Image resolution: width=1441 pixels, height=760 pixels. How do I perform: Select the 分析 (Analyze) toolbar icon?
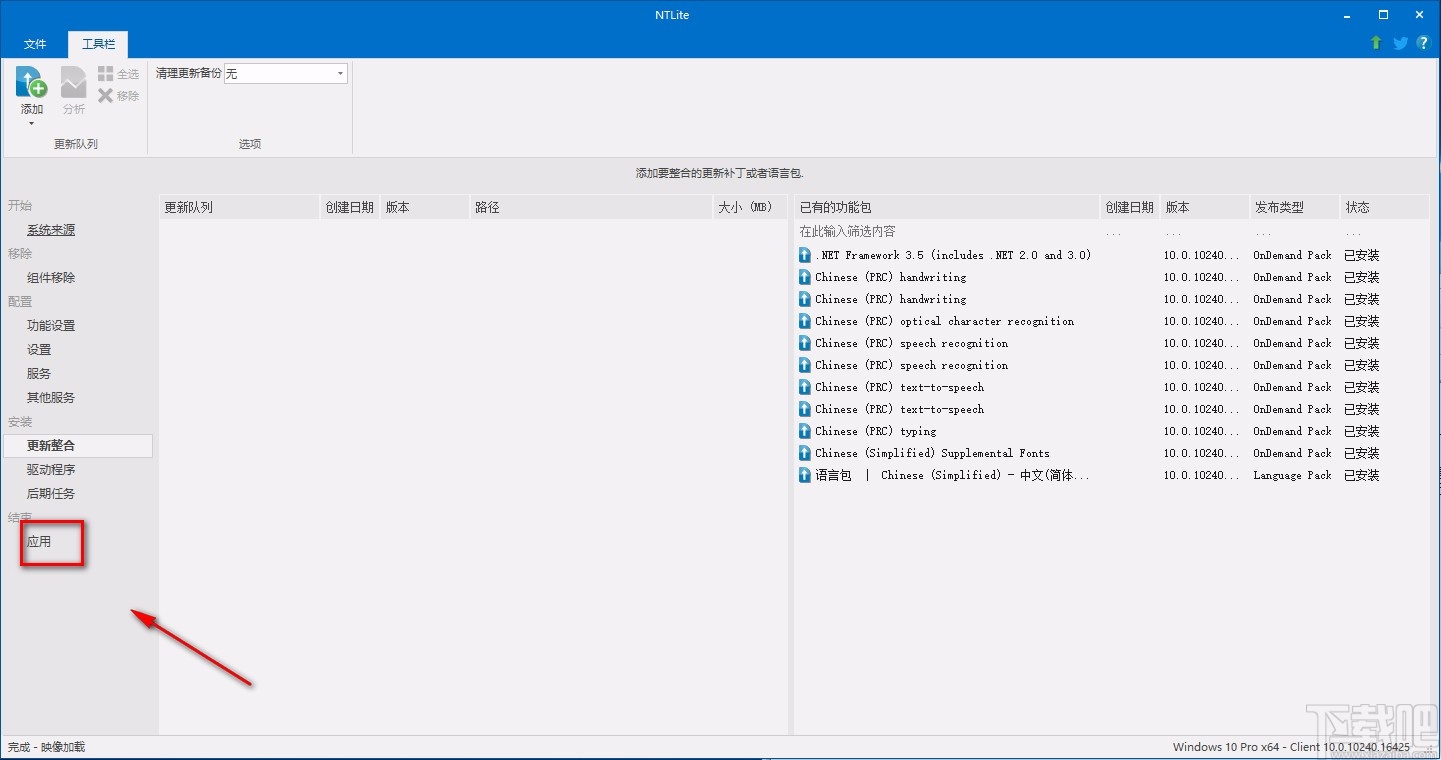[x=72, y=88]
